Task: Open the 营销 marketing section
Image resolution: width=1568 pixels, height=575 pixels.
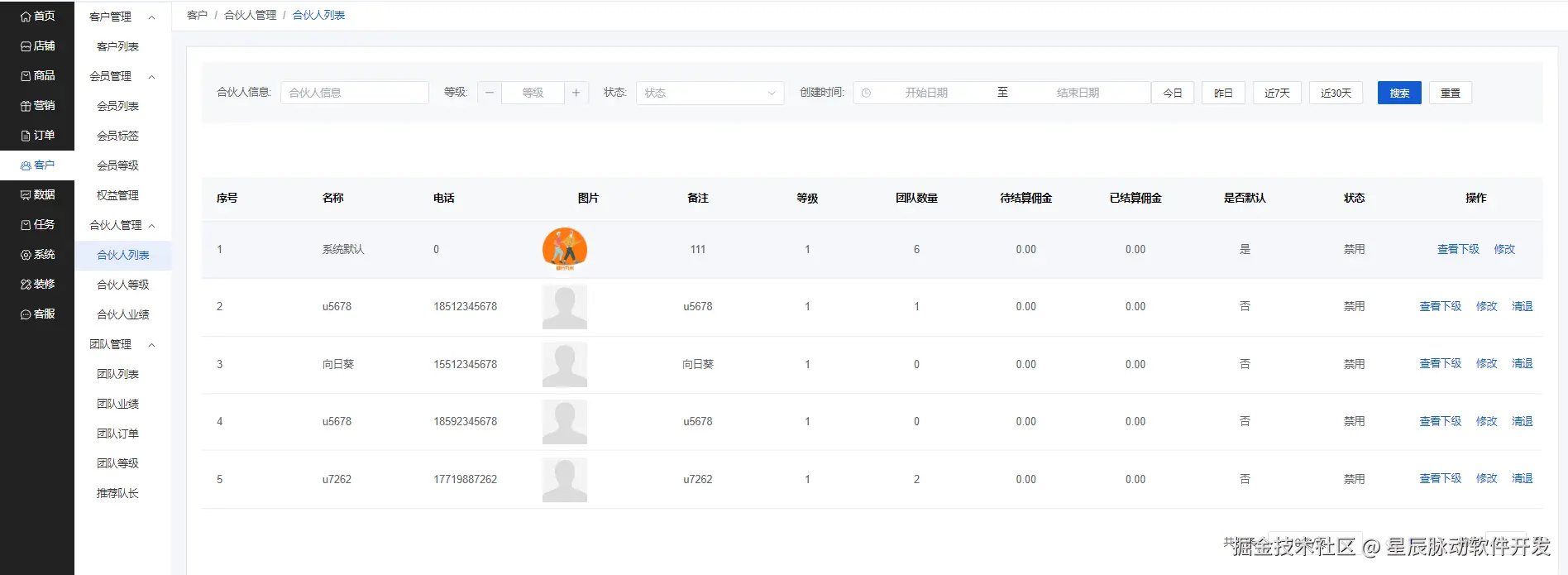Action: (37, 105)
